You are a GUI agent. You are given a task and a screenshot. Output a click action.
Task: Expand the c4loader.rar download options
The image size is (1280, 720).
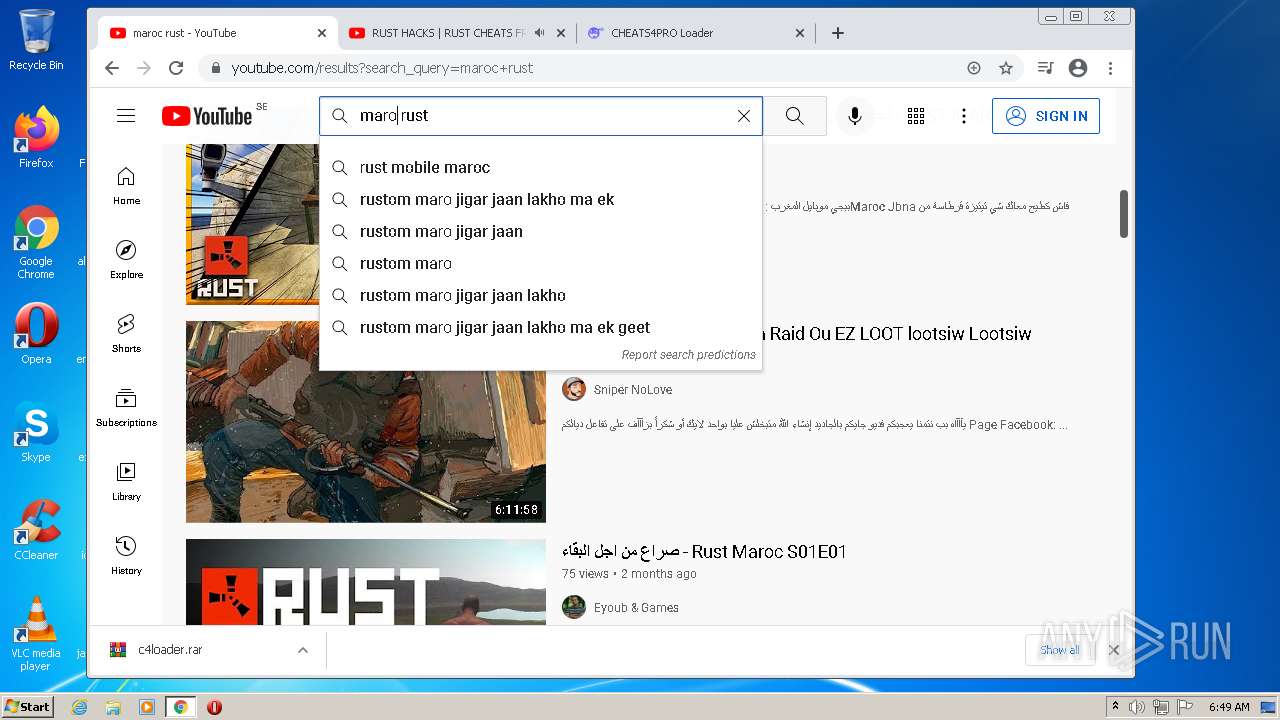point(302,650)
